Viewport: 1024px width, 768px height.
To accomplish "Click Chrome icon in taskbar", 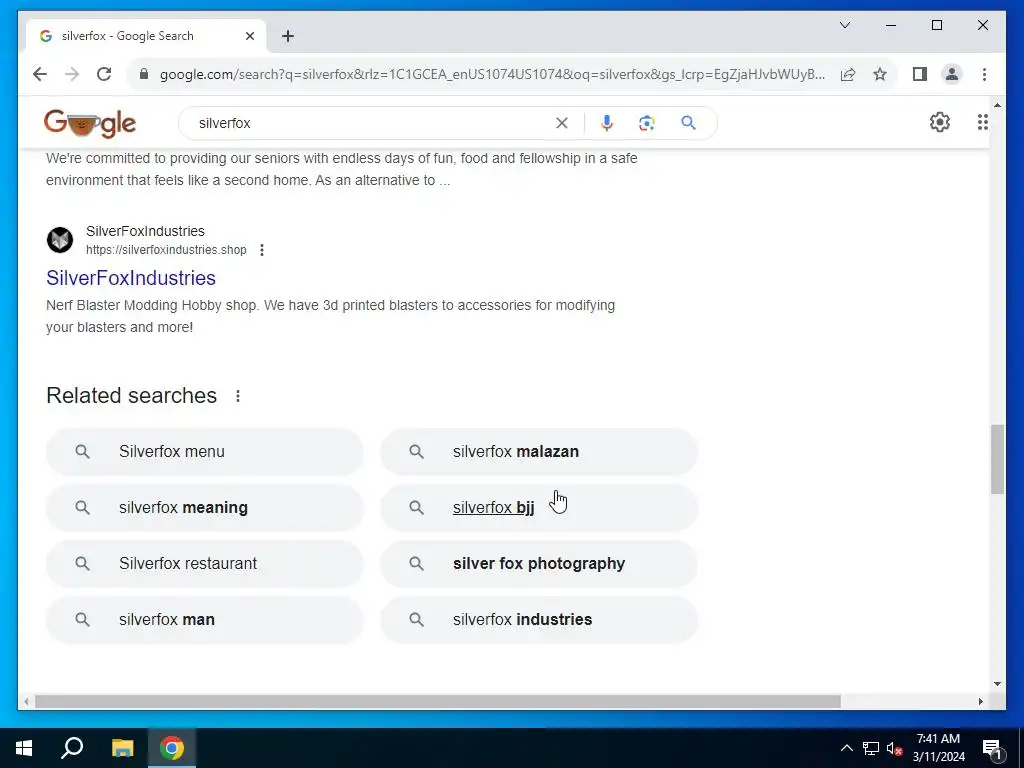I will (x=172, y=748).
